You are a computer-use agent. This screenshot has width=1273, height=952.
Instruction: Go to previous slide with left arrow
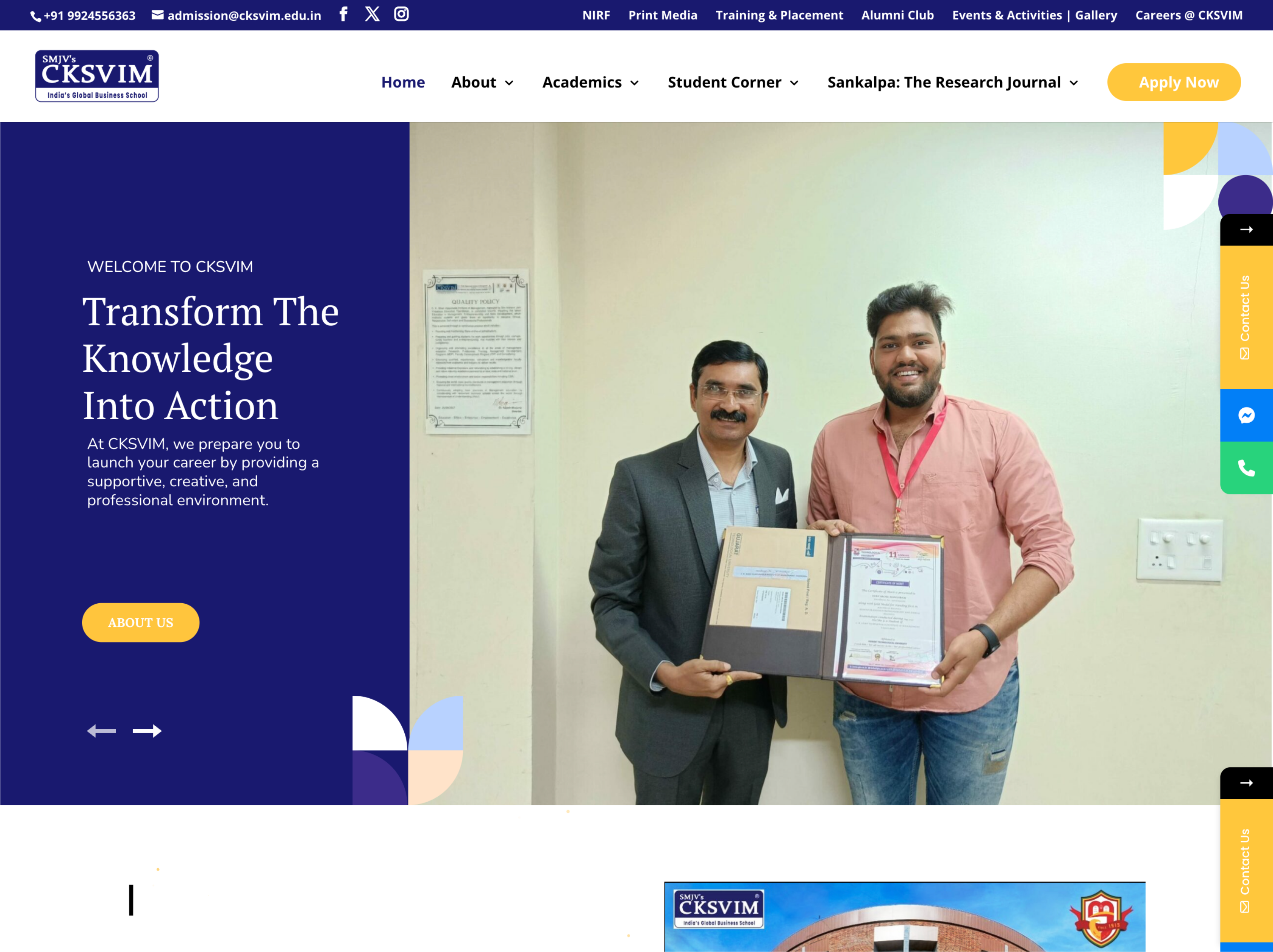pyautogui.click(x=101, y=731)
